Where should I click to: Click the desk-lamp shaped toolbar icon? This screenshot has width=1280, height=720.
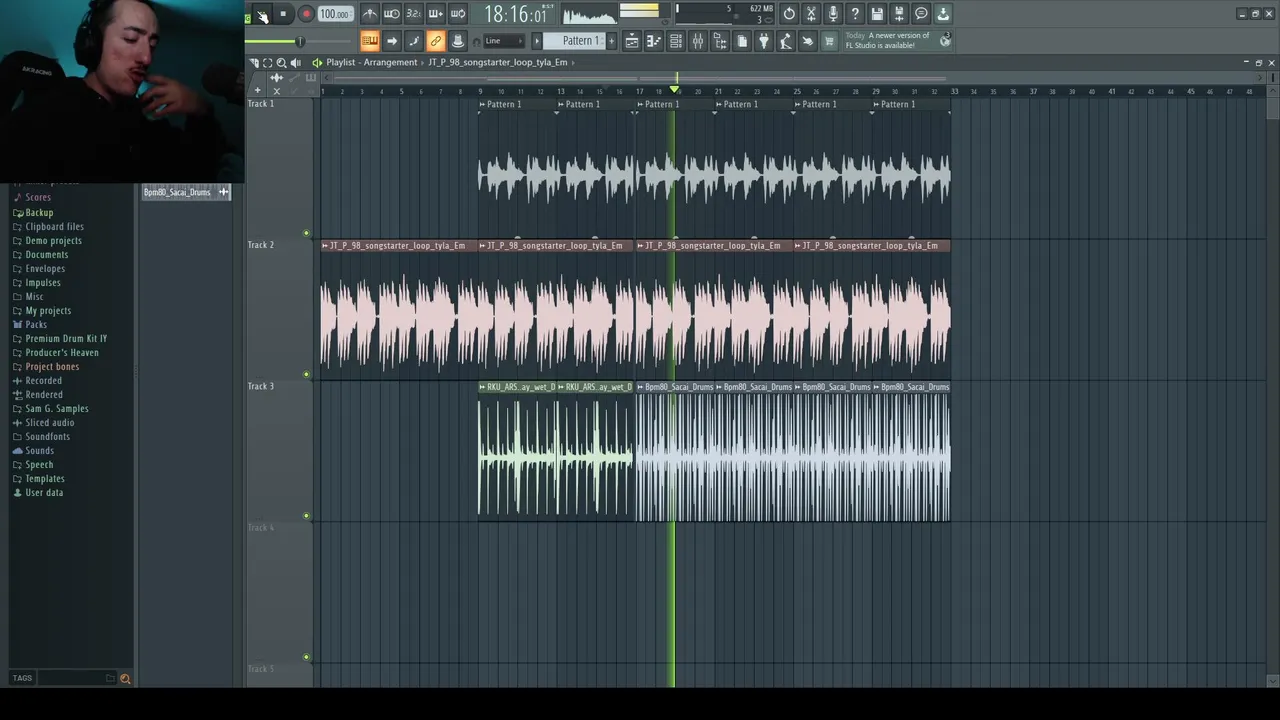point(786,41)
